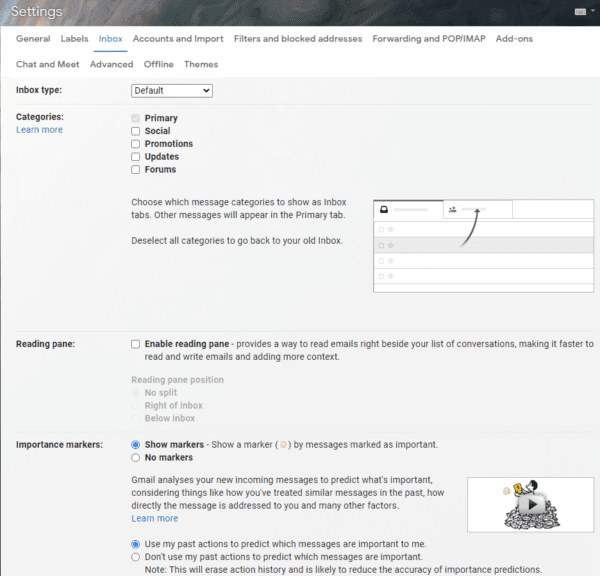The width and height of the screenshot is (600, 576).
Task: Open Forwarding and POP/IMAP tab
Action: 429,39
